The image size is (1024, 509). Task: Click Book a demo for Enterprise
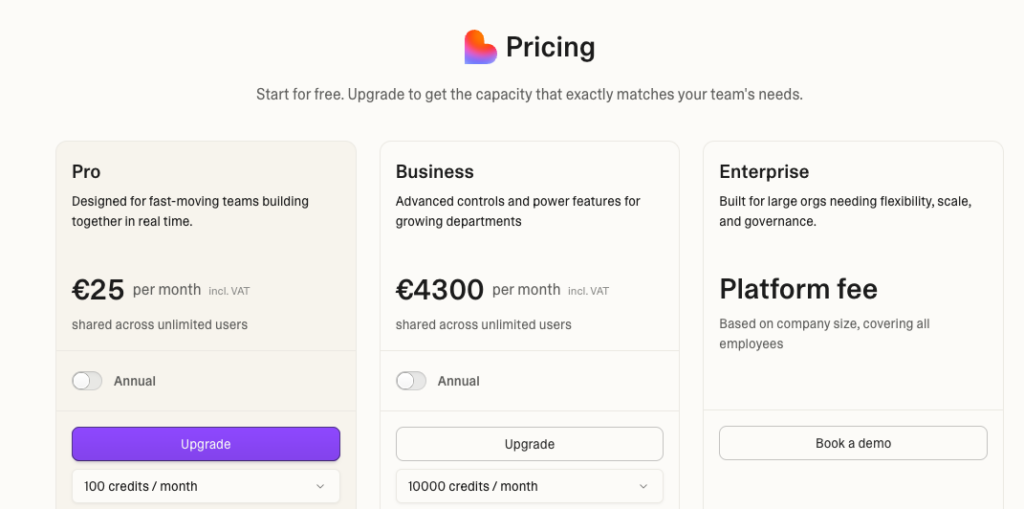[x=853, y=443]
